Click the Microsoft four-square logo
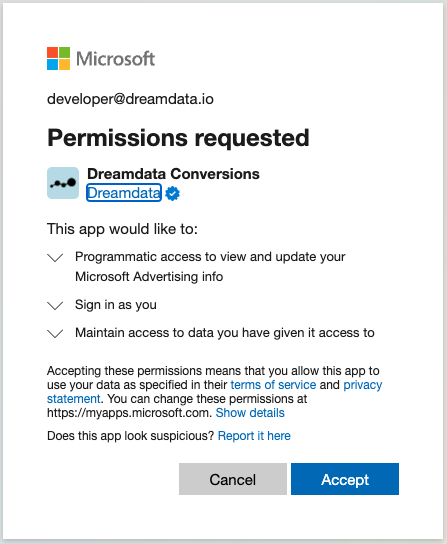 tap(58, 58)
